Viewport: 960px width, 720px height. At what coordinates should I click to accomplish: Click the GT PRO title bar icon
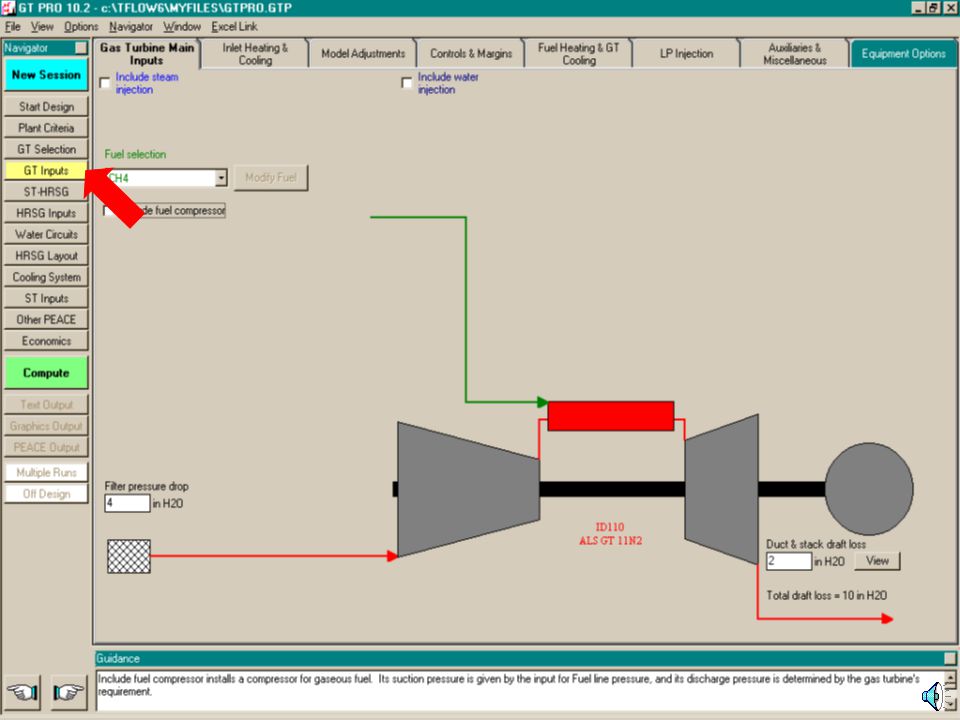(x=8, y=8)
